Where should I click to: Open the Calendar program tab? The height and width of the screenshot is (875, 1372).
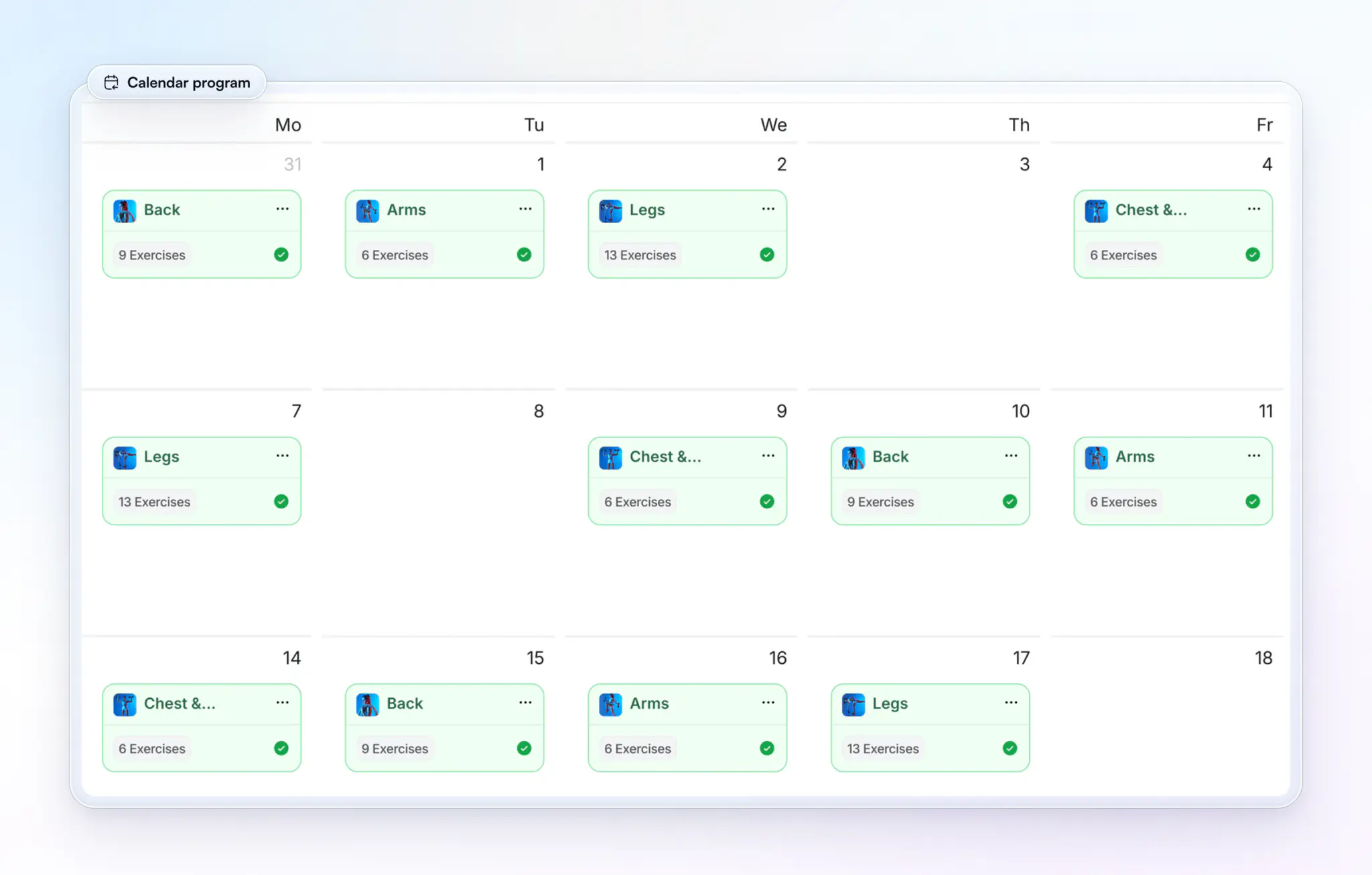(x=177, y=82)
